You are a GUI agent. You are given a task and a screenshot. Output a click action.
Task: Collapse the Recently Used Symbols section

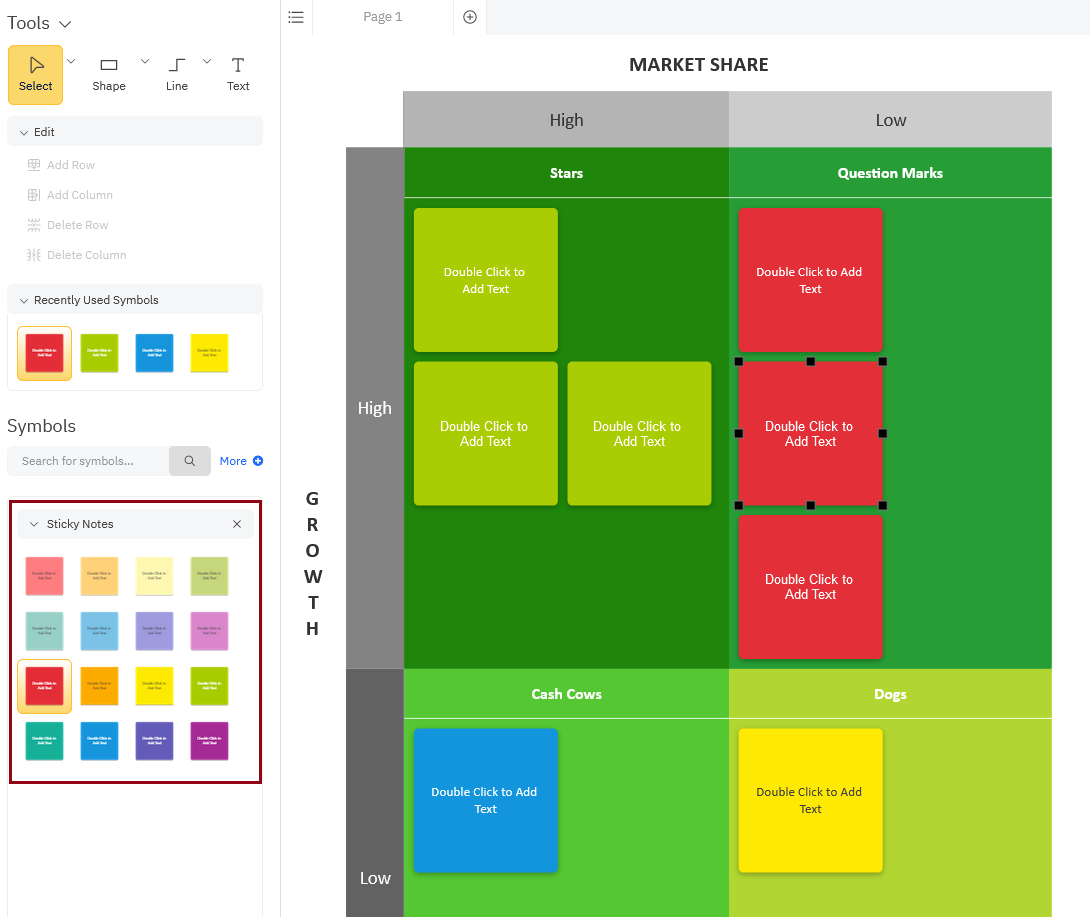tap(24, 300)
